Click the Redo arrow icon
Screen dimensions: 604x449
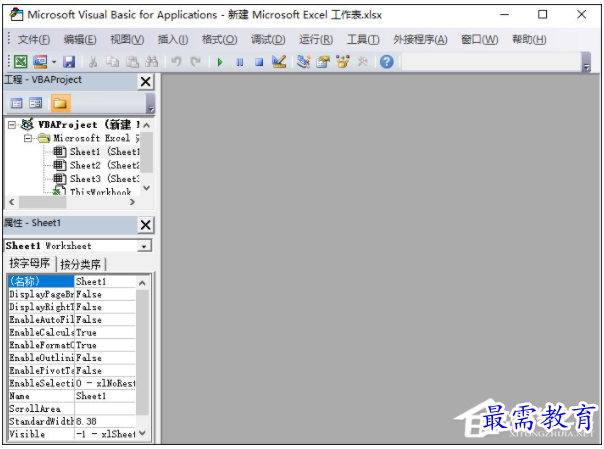pyautogui.click(x=196, y=62)
